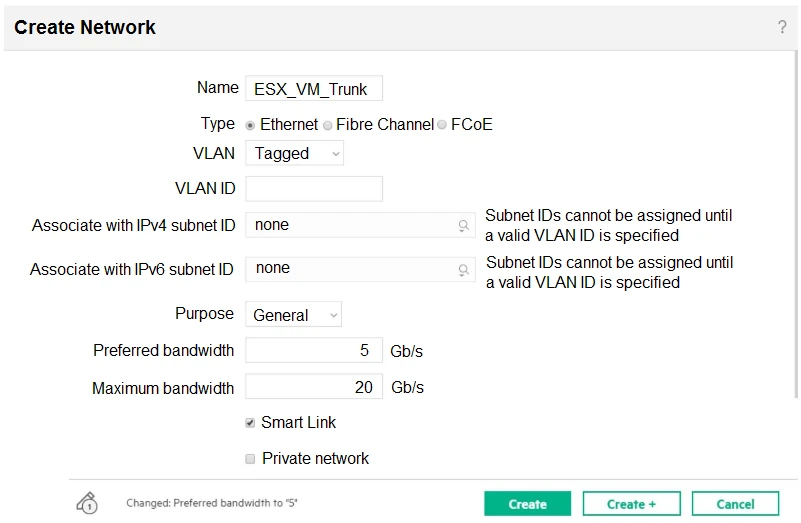Image resolution: width=801 pixels, height=523 pixels.
Task: Click the IPv6 subnet search icon
Action: (x=464, y=269)
